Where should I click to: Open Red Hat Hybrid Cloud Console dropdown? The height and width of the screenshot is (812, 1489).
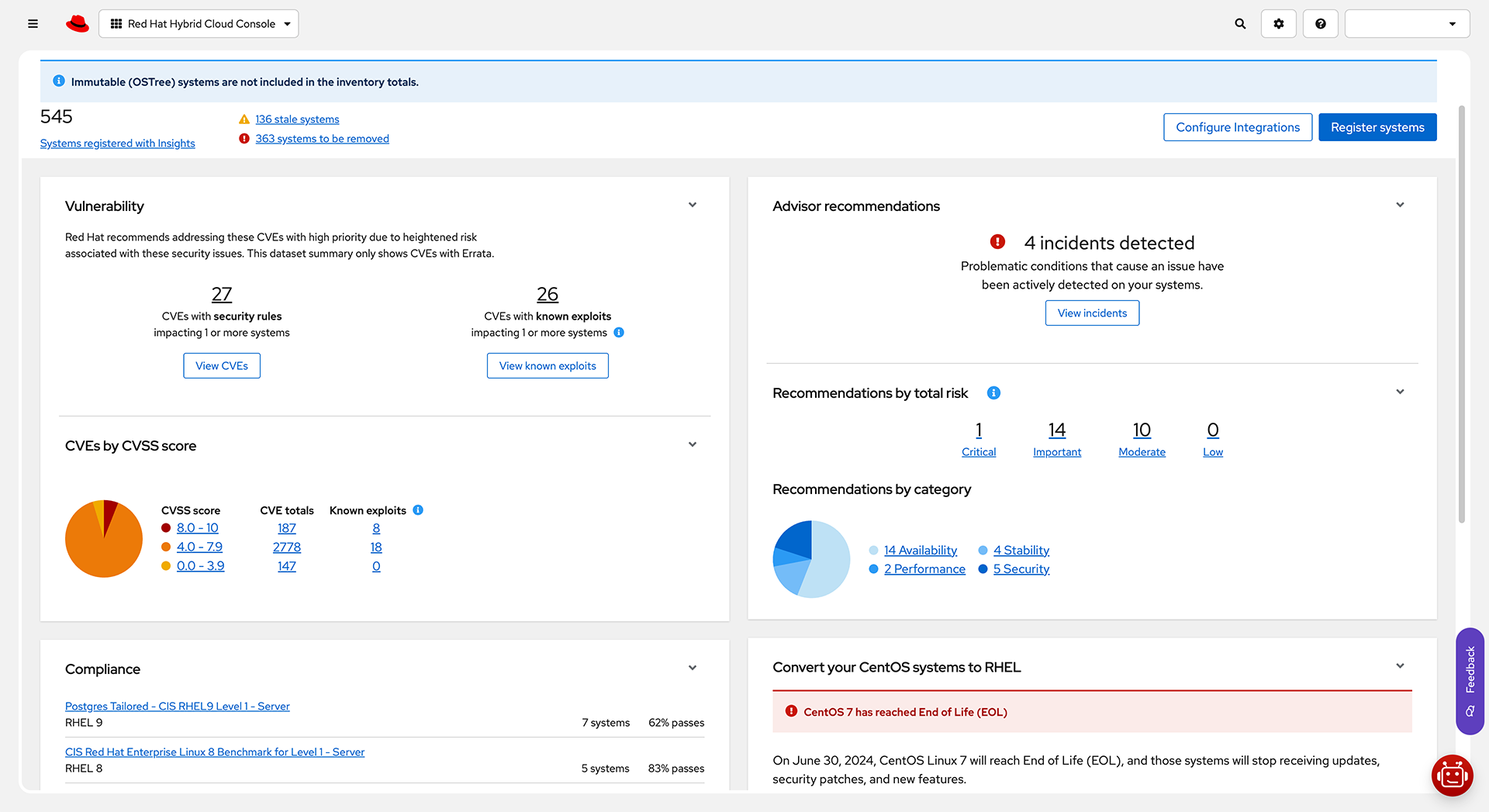point(199,24)
